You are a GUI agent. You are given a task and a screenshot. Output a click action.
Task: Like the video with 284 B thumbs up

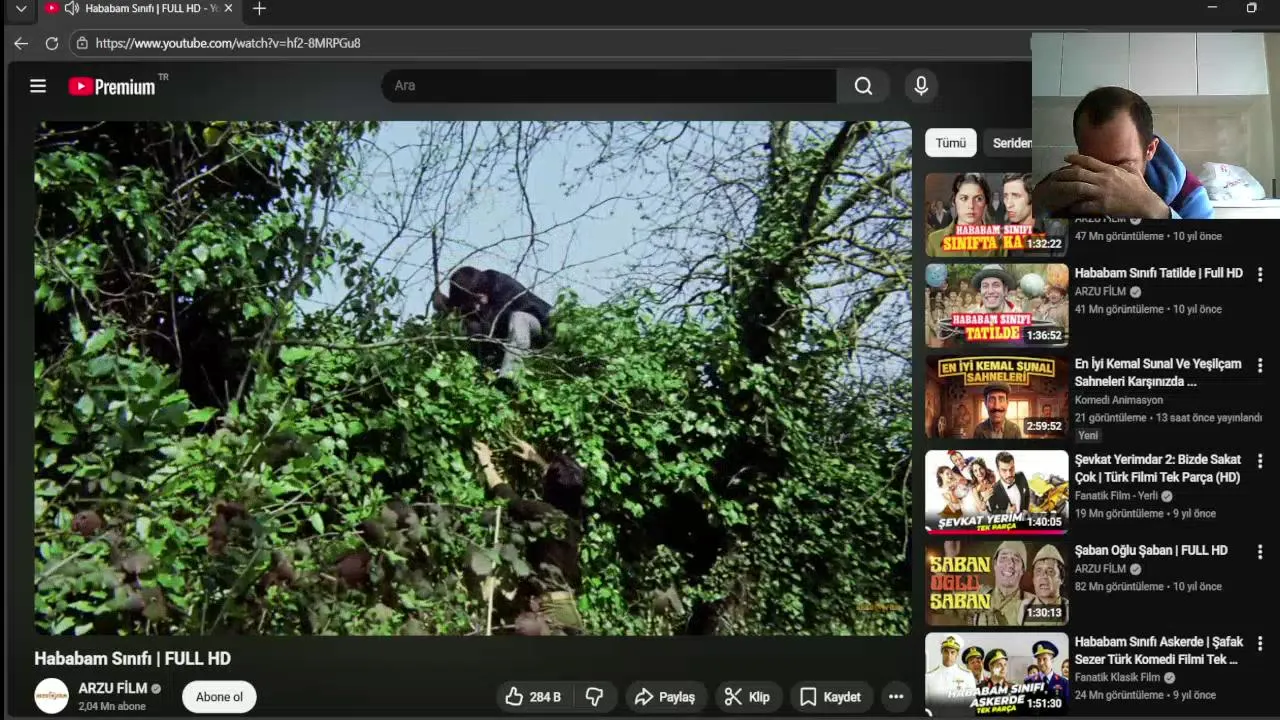pyautogui.click(x=533, y=697)
